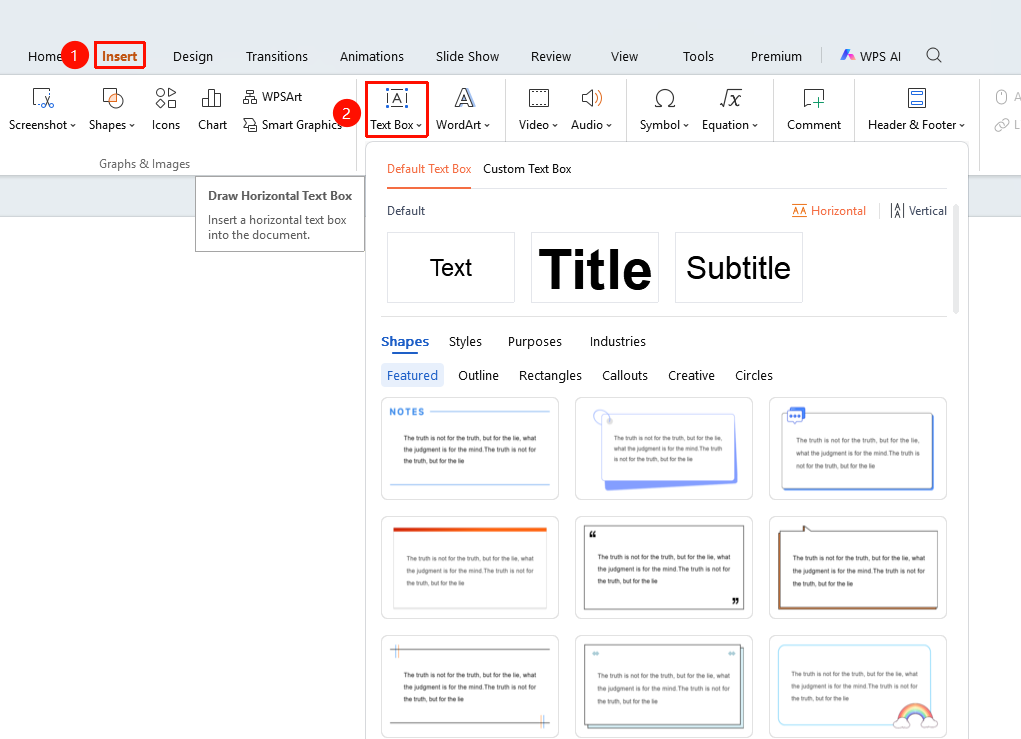Image resolution: width=1021 pixels, height=739 pixels.
Task: Click the Text Box icon
Action: click(397, 98)
